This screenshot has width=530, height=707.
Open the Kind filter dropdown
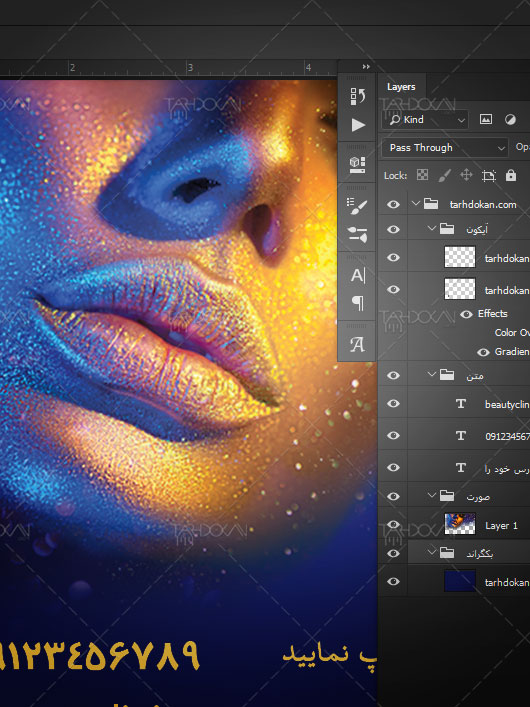425,120
